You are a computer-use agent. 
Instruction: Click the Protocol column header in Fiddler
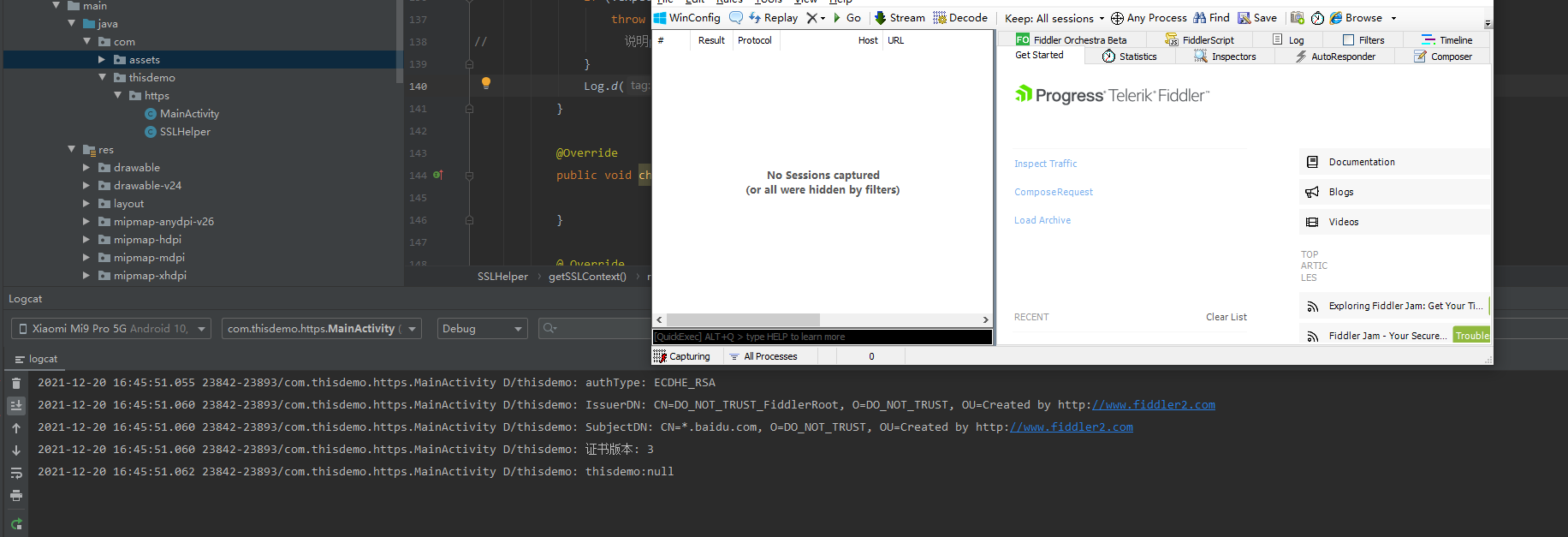[755, 40]
